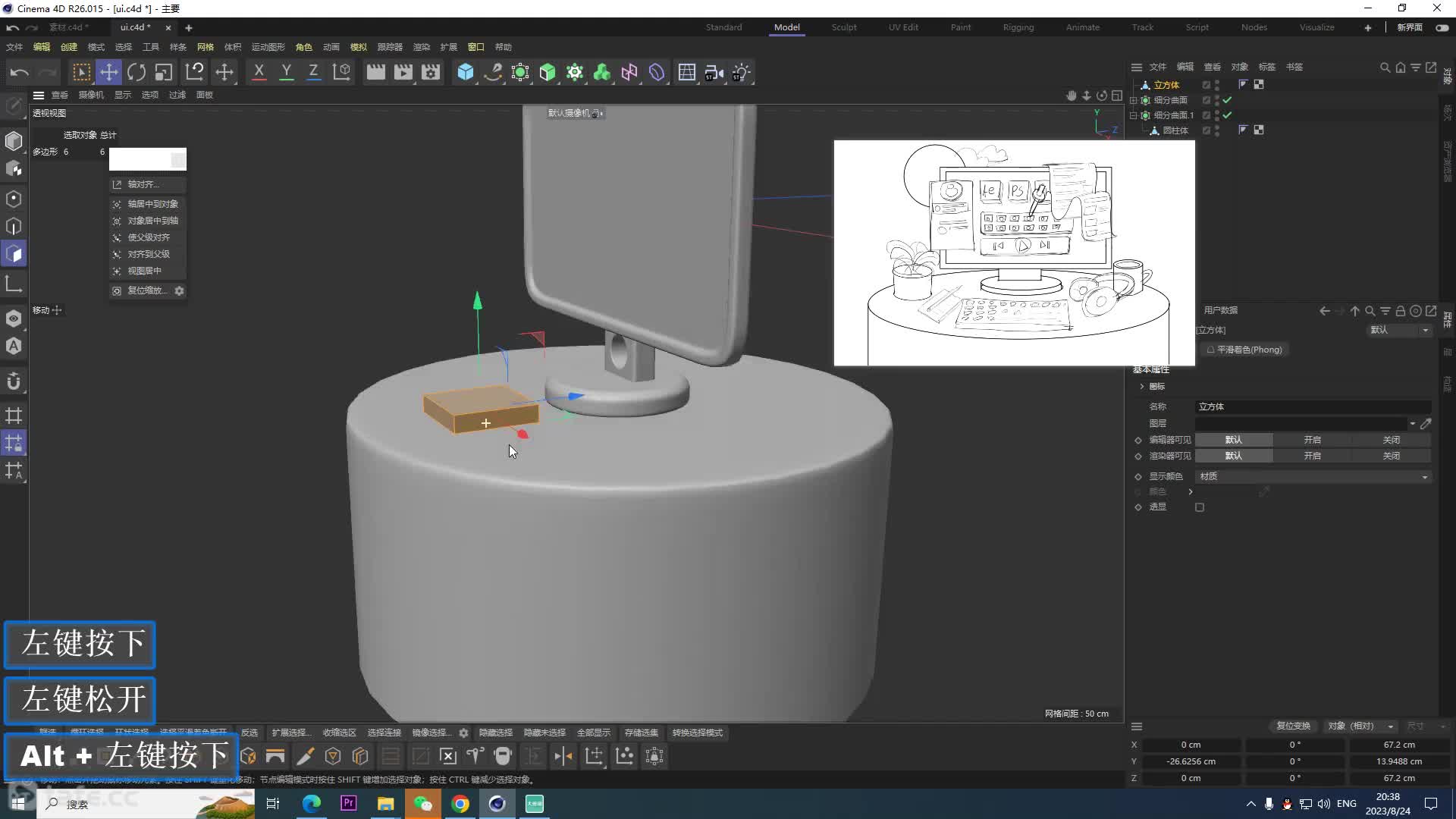This screenshot has height=819, width=1456.
Task: Set 渲染器可见 to 关闭
Action: click(x=1391, y=456)
